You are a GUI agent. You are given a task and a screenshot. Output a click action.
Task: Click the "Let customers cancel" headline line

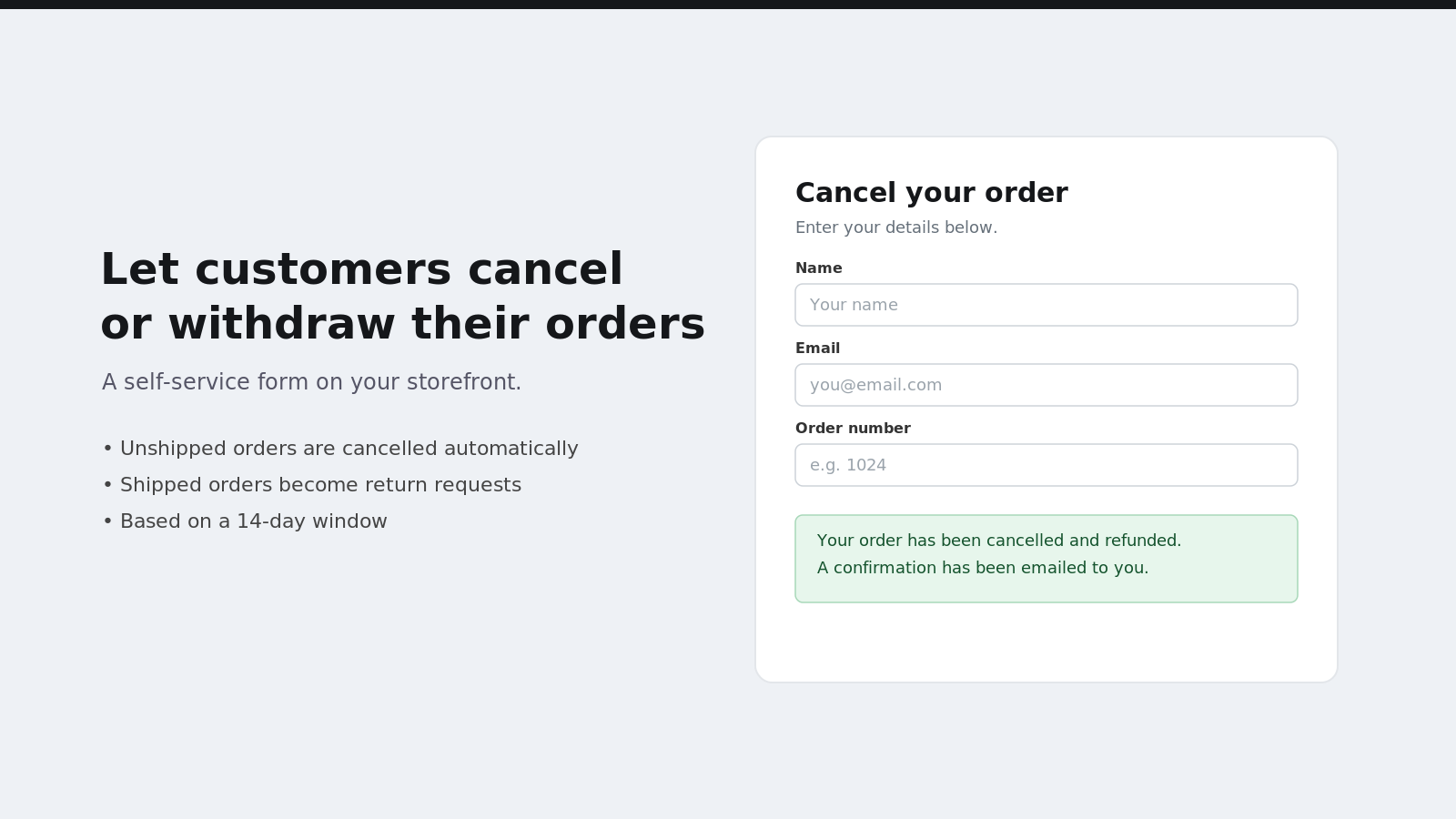coord(362,269)
